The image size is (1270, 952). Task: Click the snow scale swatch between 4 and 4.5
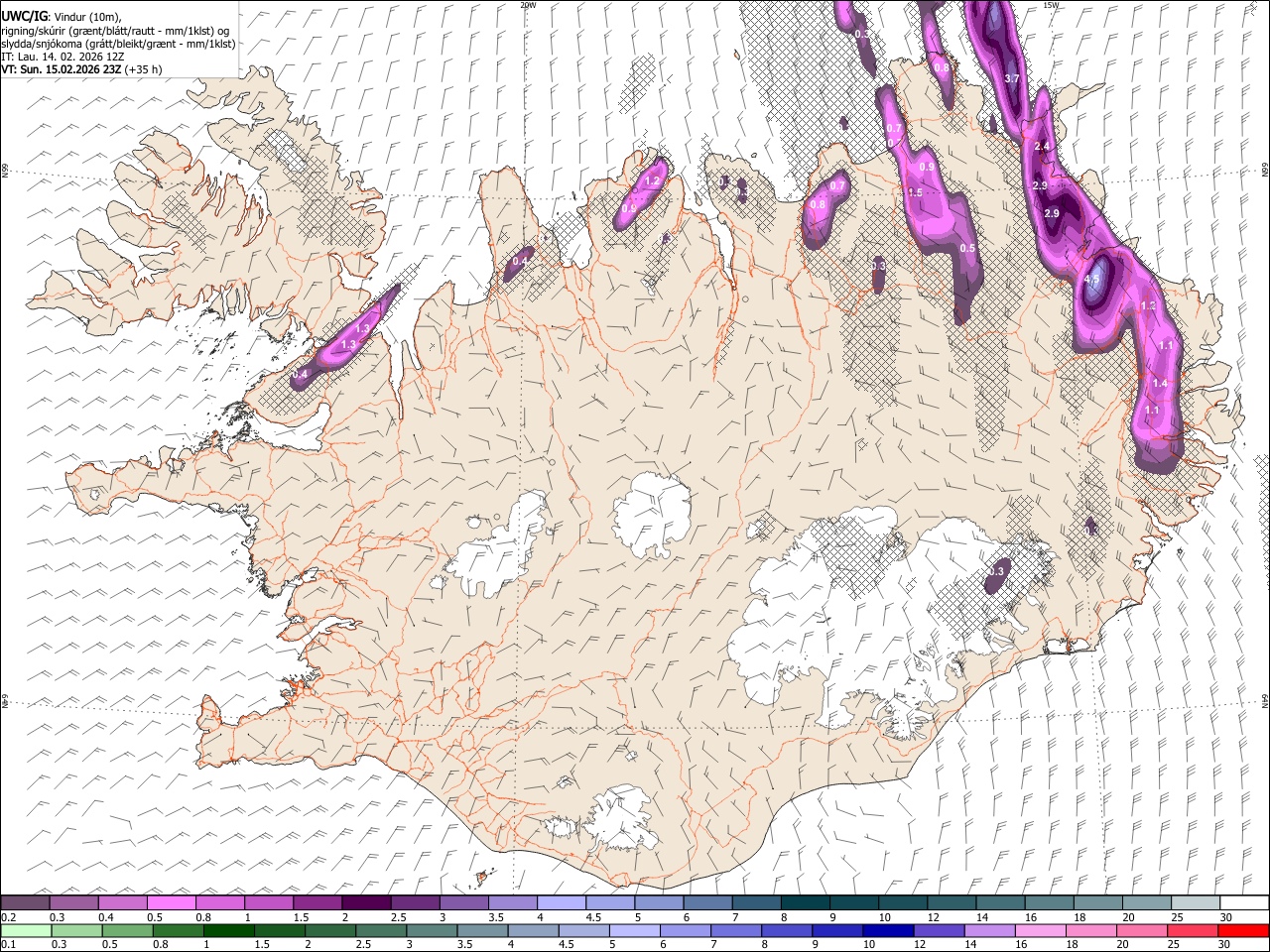coord(561,902)
